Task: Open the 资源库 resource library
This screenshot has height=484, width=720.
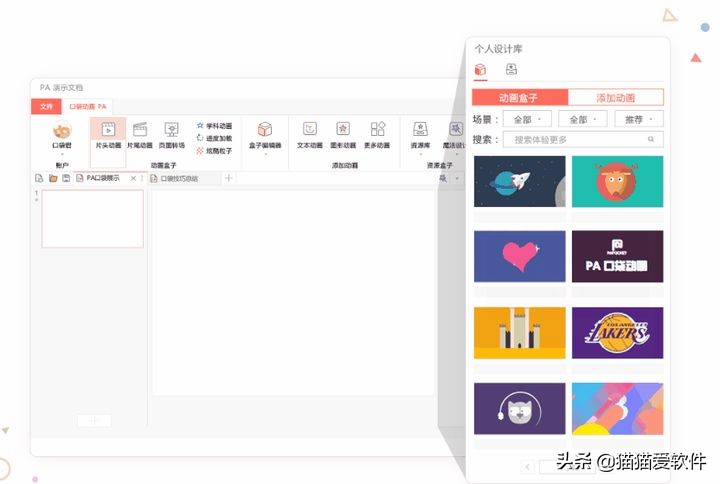Action: point(420,136)
